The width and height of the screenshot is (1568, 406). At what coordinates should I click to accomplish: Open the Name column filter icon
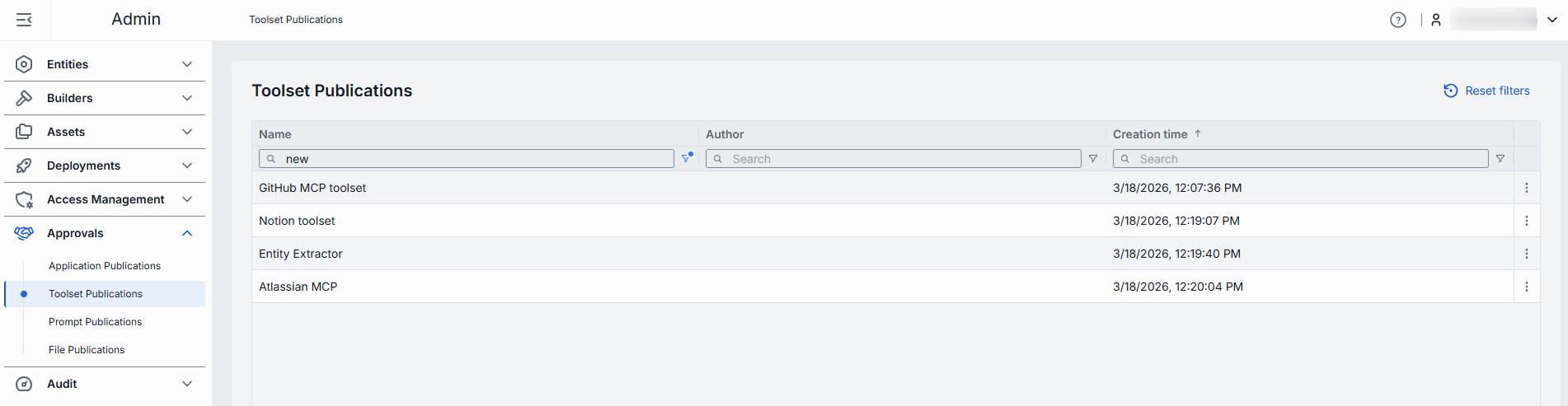point(686,158)
